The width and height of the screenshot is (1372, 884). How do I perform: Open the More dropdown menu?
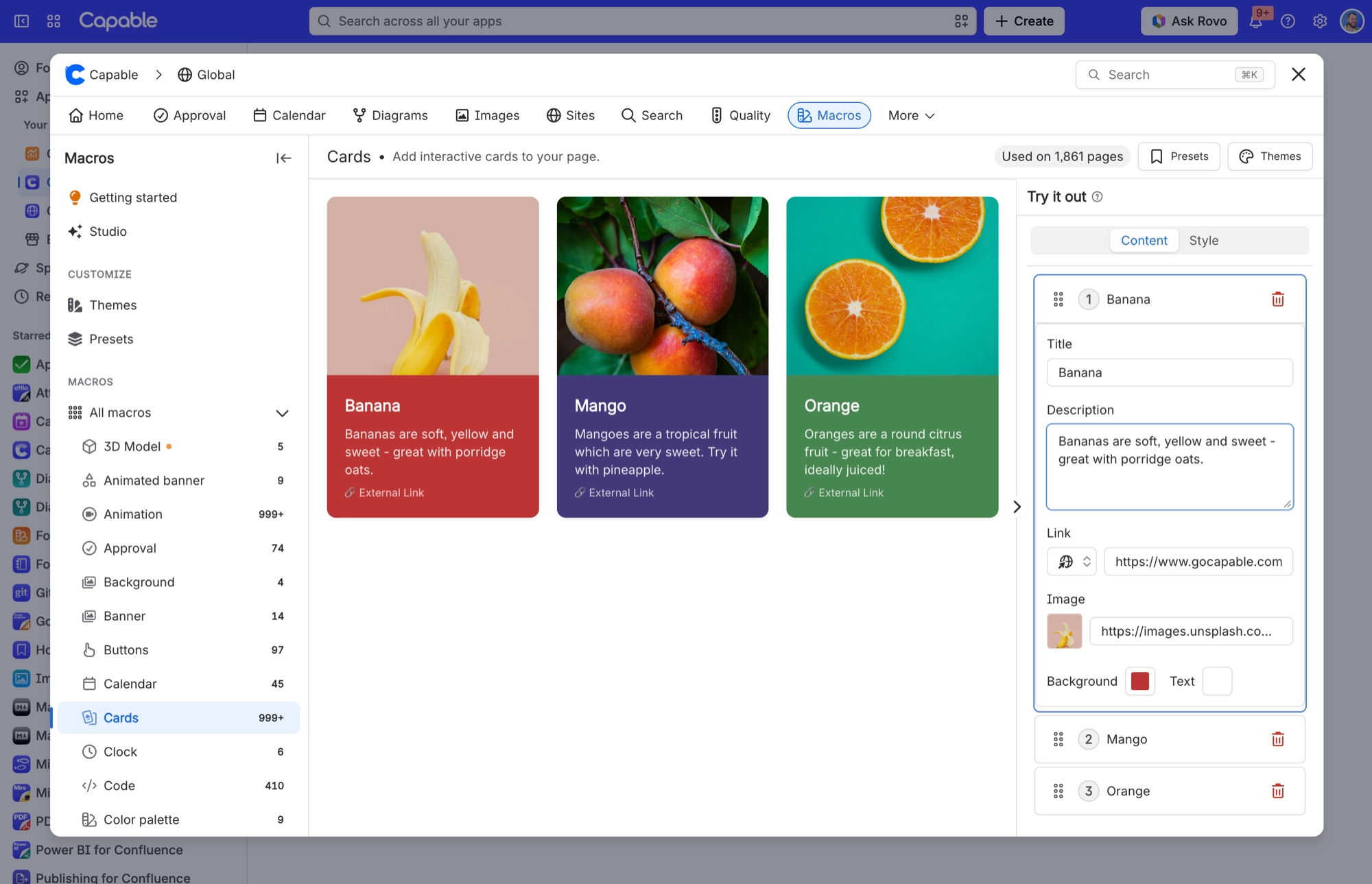pyautogui.click(x=911, y=116)
